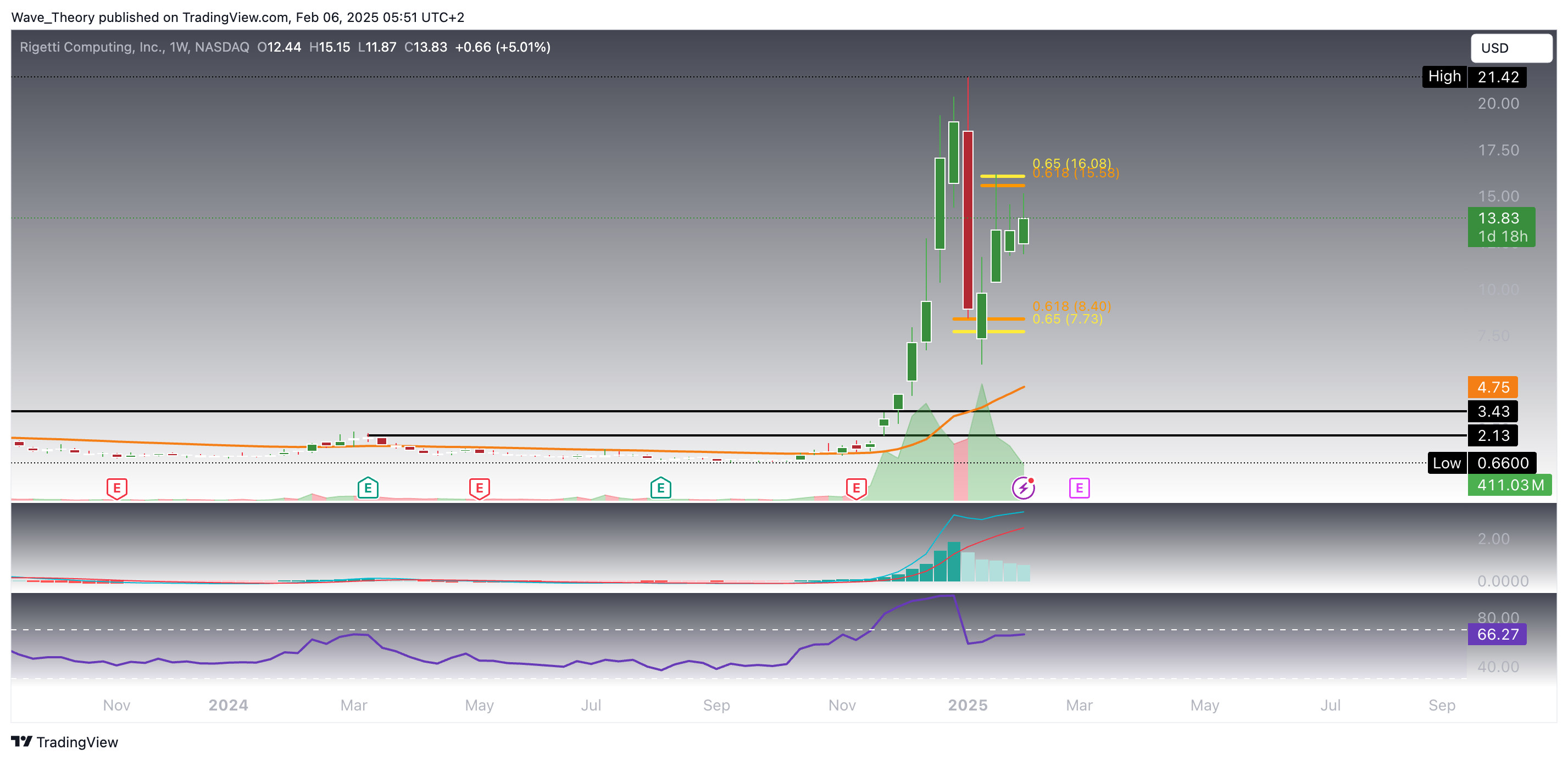
Task: Click the 3.43 horizontal level label
Action: coord(1493,412)
